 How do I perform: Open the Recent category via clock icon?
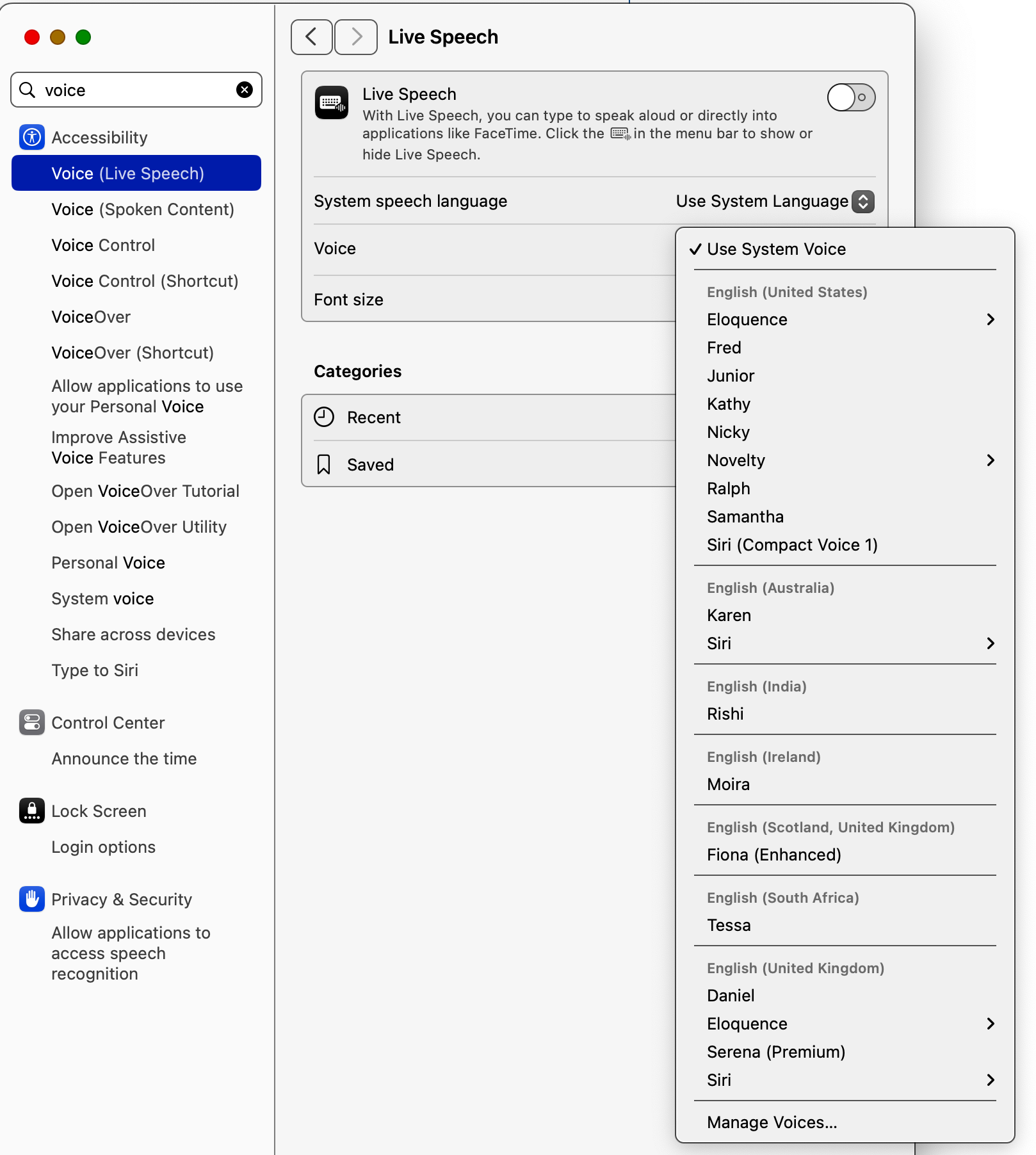pyautogui.click(x=324, y=417)
